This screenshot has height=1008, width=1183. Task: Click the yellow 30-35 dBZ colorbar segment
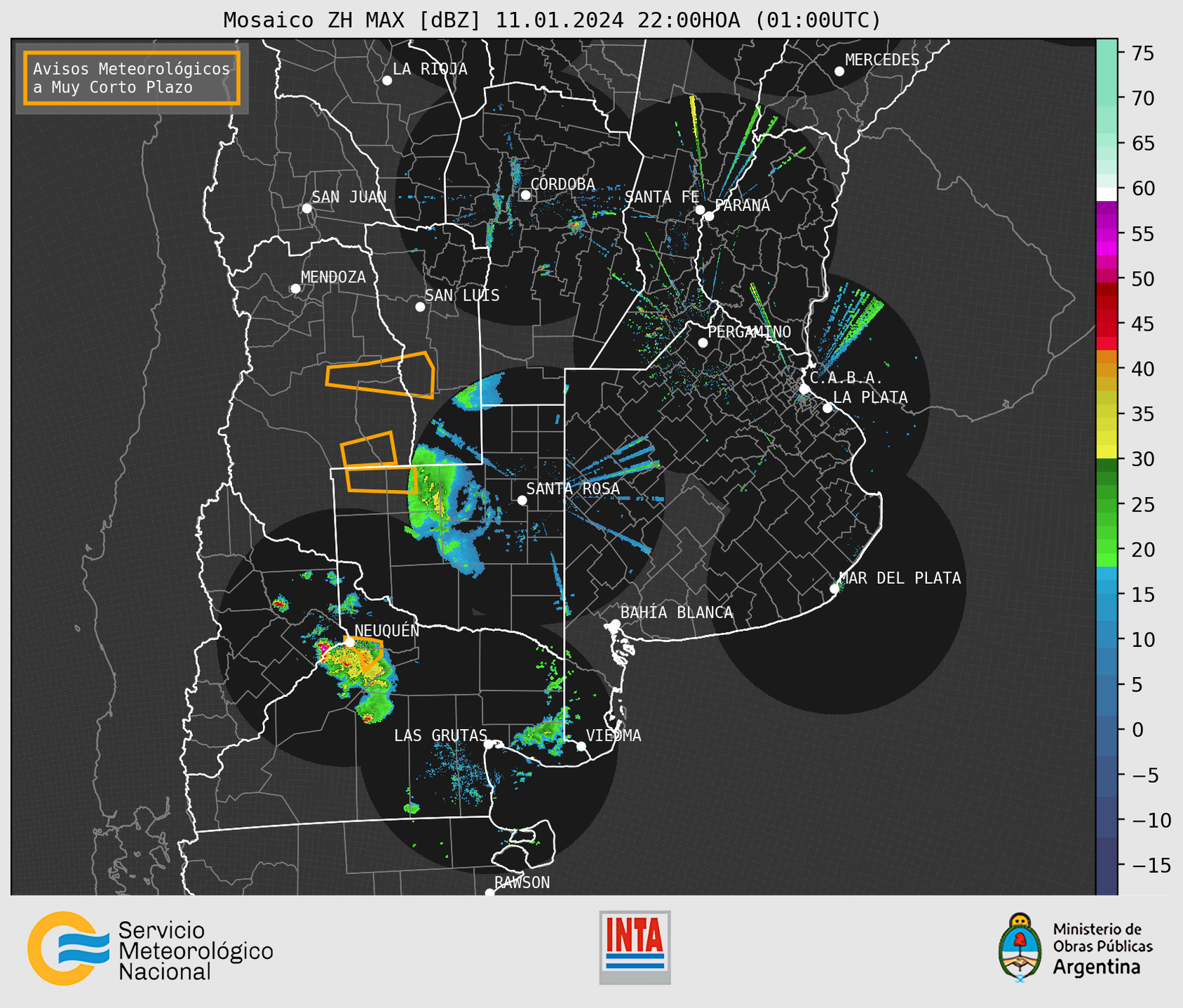[1107, 436]
